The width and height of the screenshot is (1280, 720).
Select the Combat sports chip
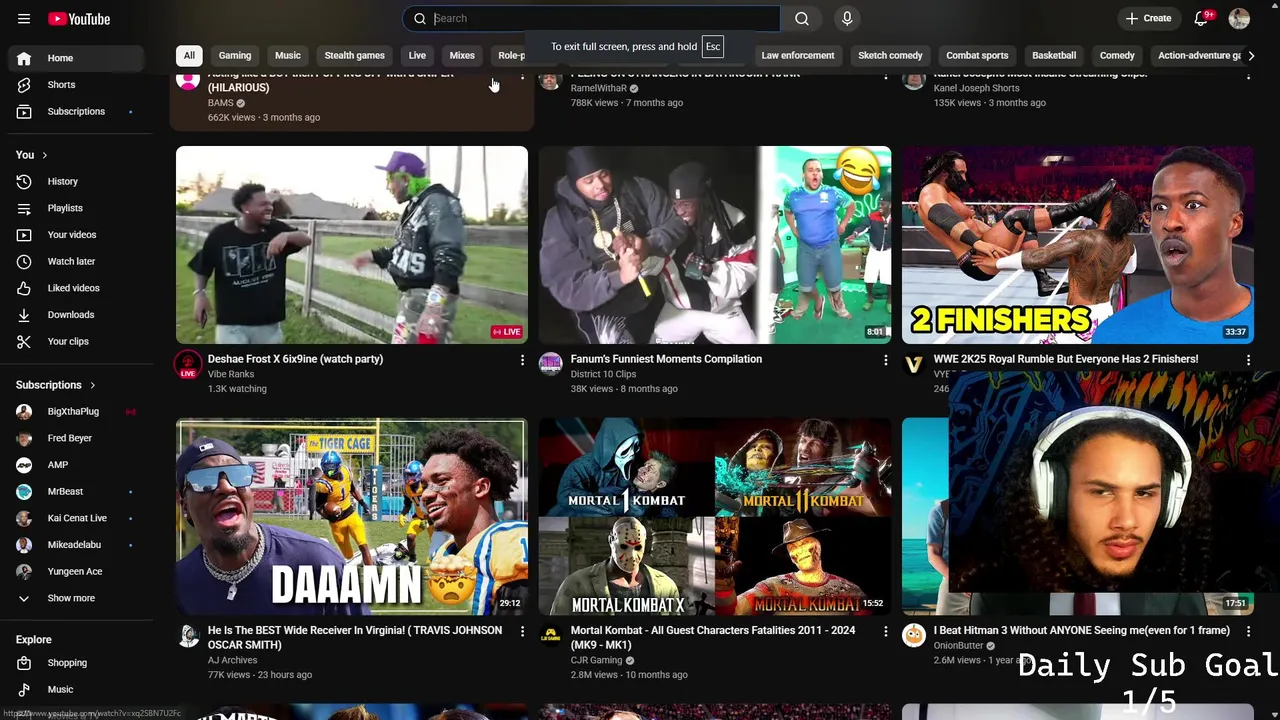[977, 55]
